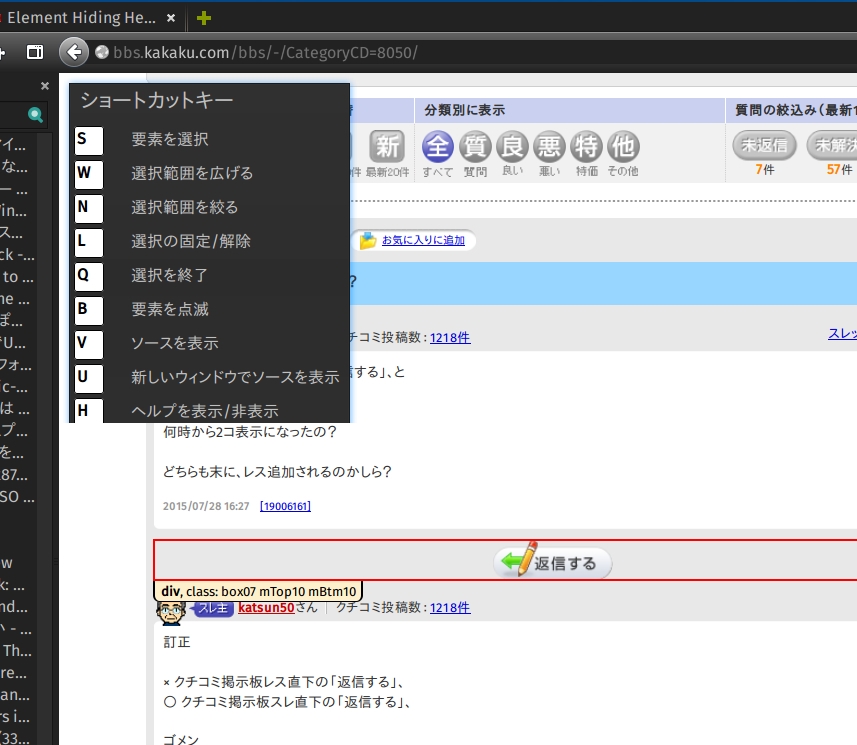The height and width of the screenshot is (745, 857).
Task: Close the Element Hiding Helper tab
Action: (x=171, y=18)
